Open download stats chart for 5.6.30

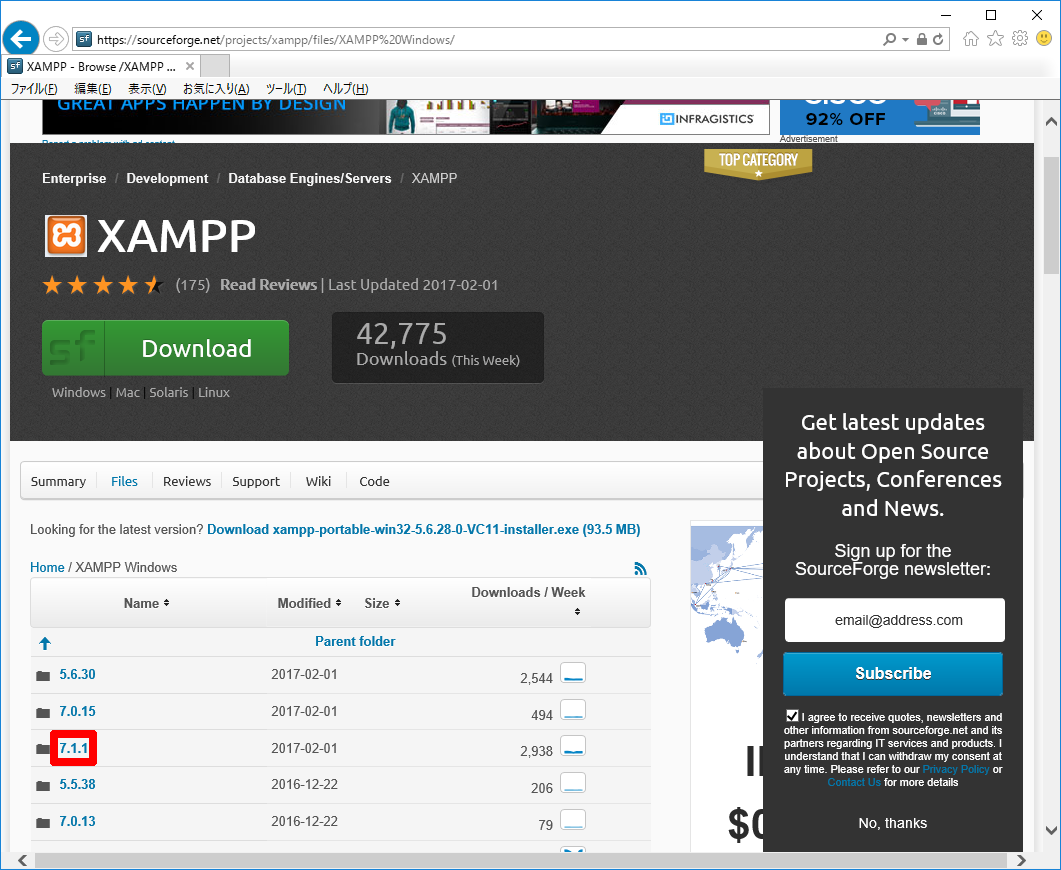(x=573, y=674)
